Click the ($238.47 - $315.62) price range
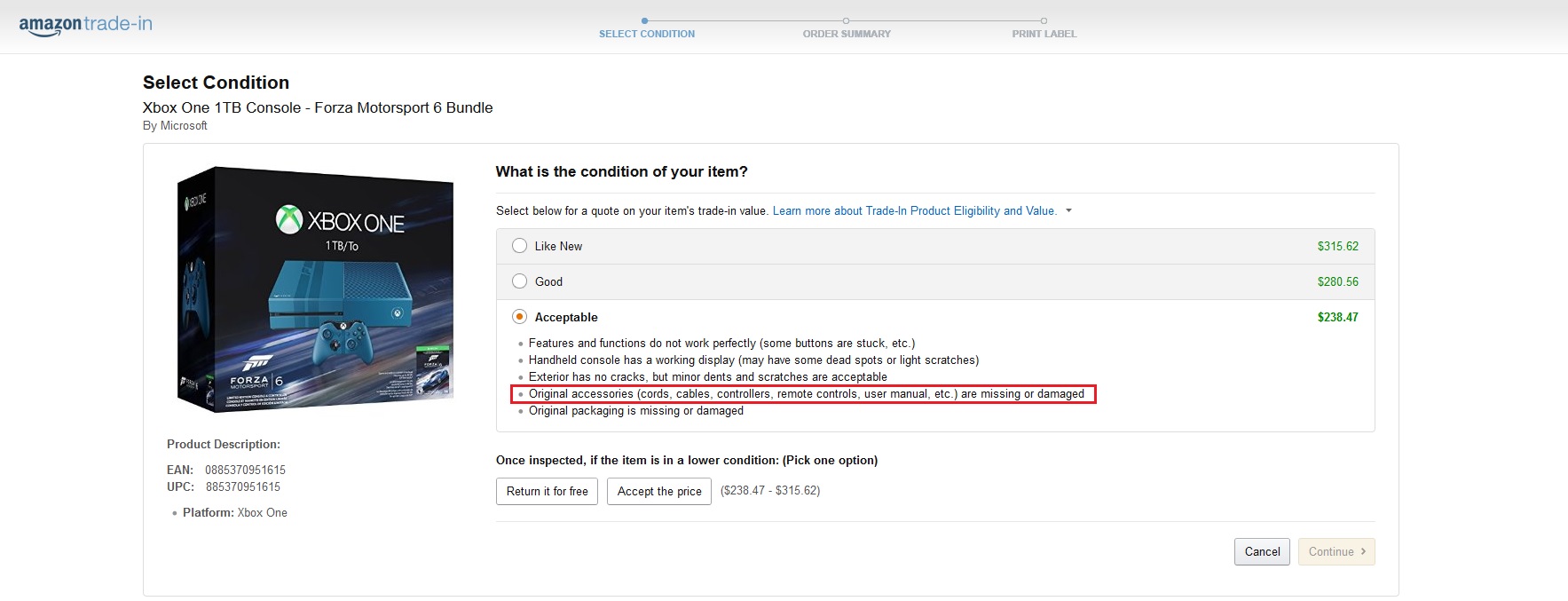The image size is (1568, 601). tap(770, 490)
